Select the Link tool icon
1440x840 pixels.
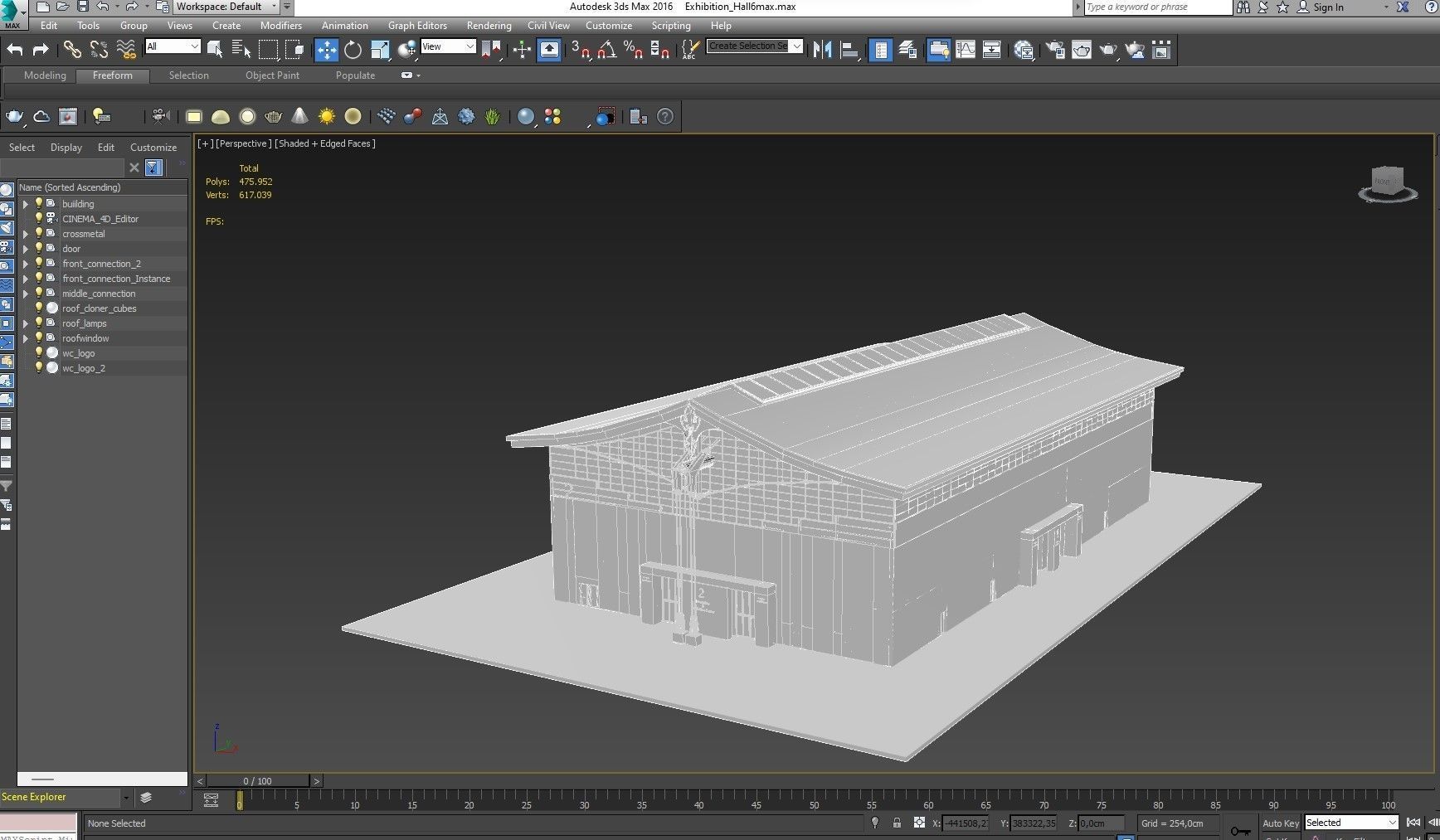click(x=72, y=50)
